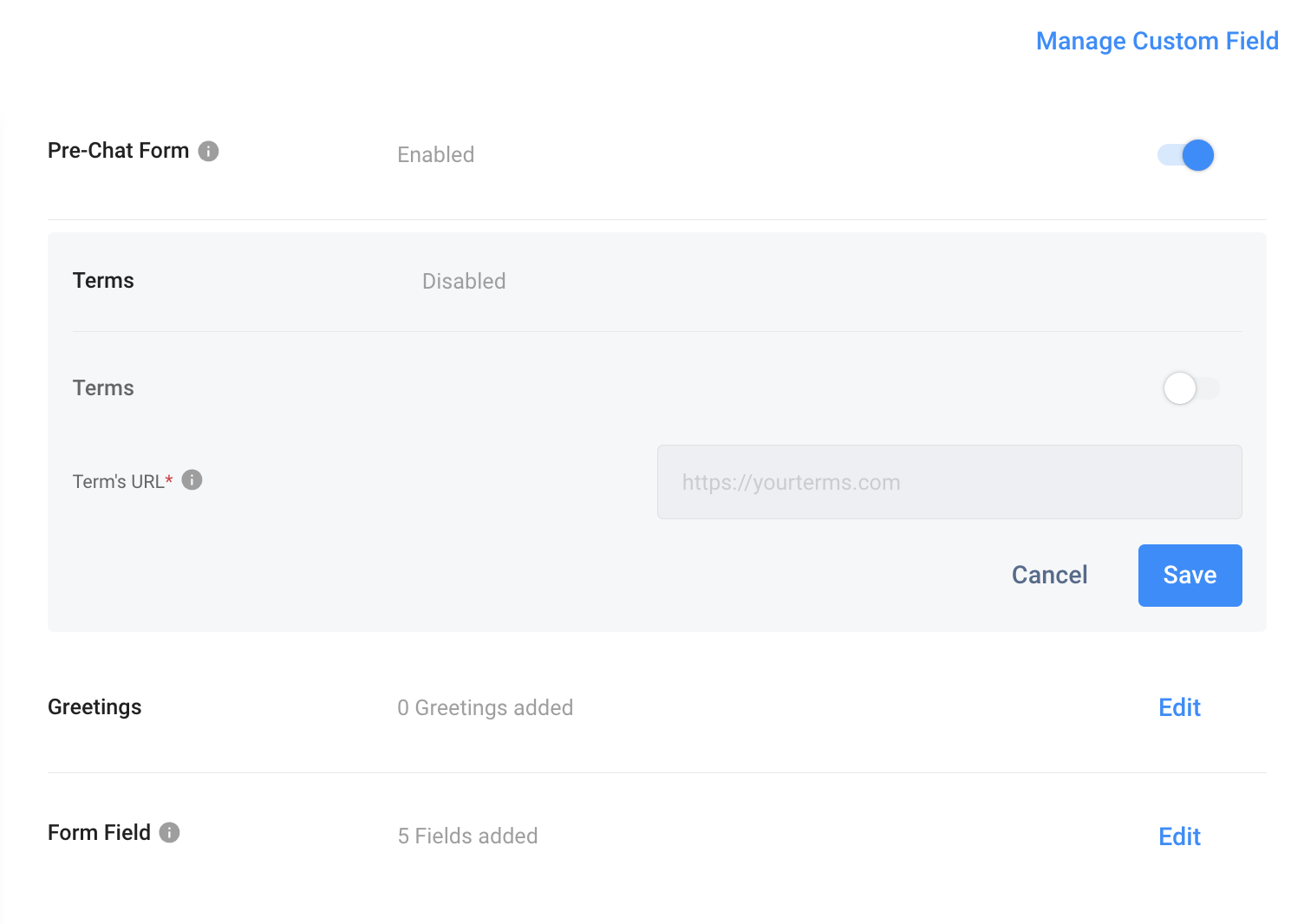Viewport: 1304px width, 924px height.
Task: Click the Term's URL info icon
Action: 192,479
